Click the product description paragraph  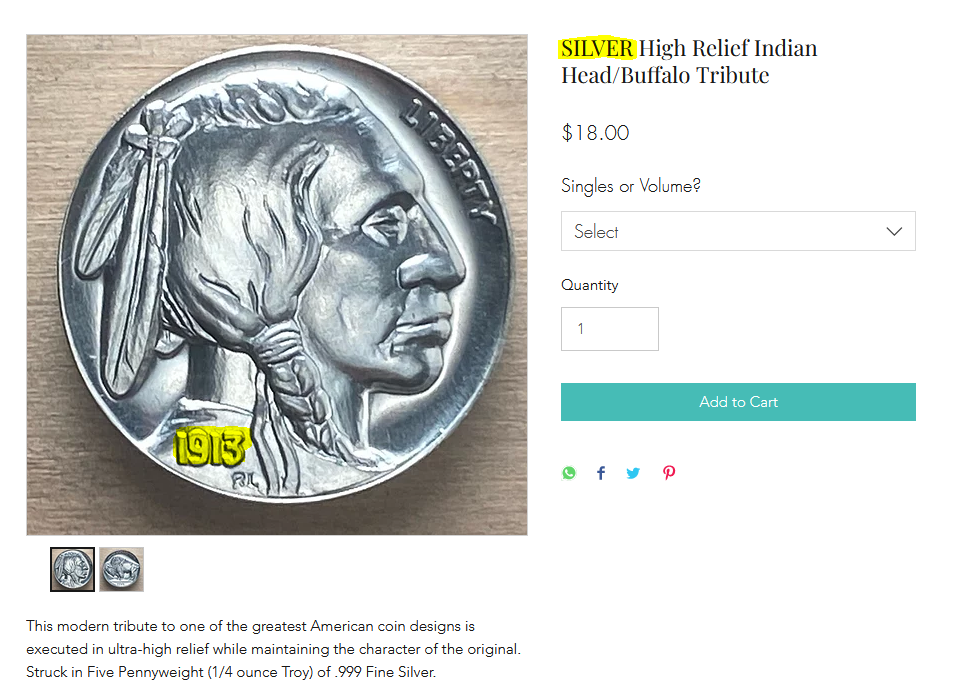(273, 649)
